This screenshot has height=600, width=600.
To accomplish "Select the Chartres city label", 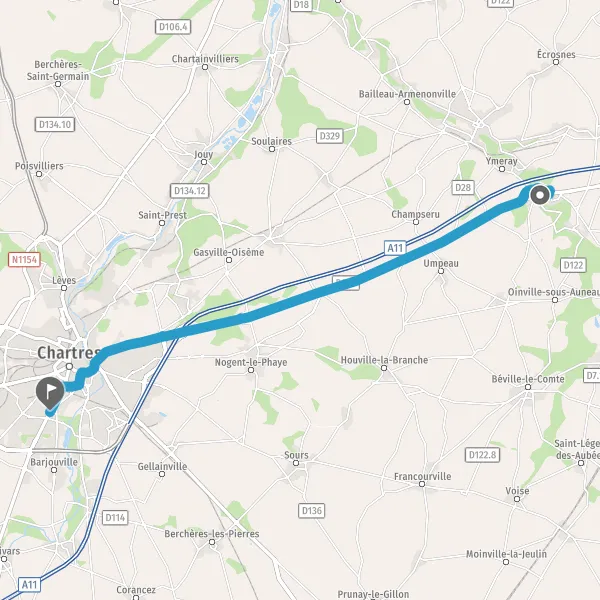I will [69, 353].
